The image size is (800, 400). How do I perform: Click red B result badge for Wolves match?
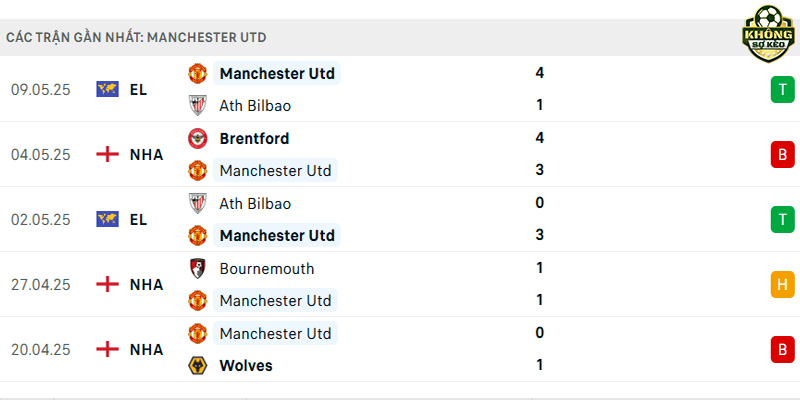(x=783, y=349)
